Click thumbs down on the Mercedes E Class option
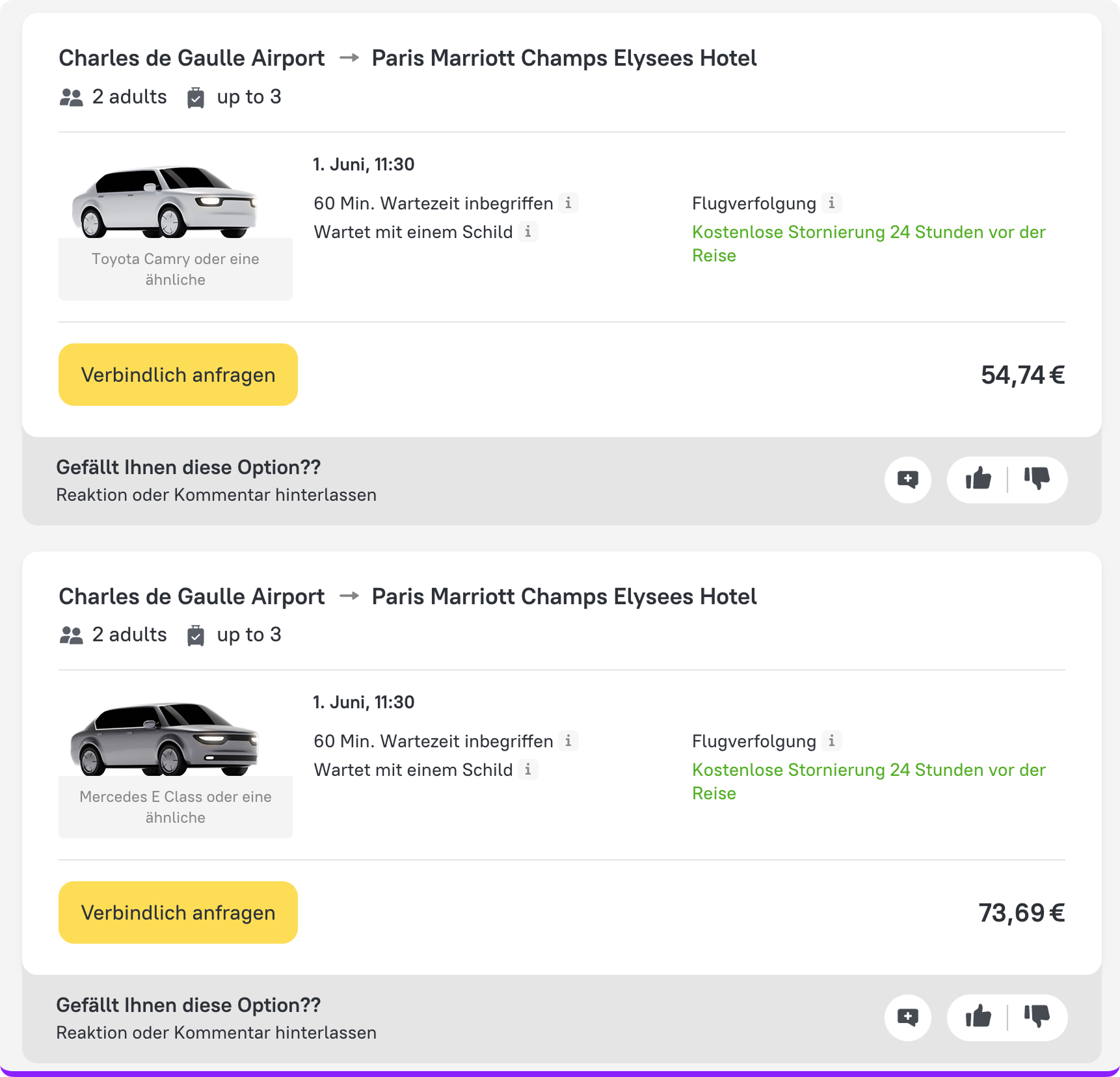Image resolution: width=1120 pixels, height=1077 pixels. [x=1037, y=1017]
